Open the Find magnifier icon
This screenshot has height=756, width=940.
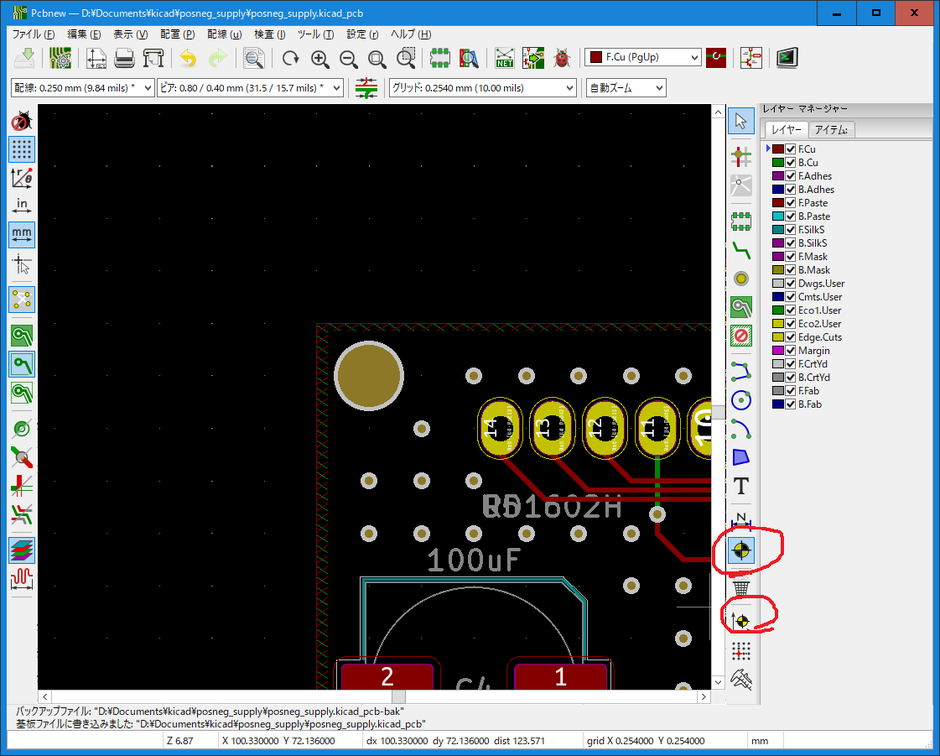254,58
